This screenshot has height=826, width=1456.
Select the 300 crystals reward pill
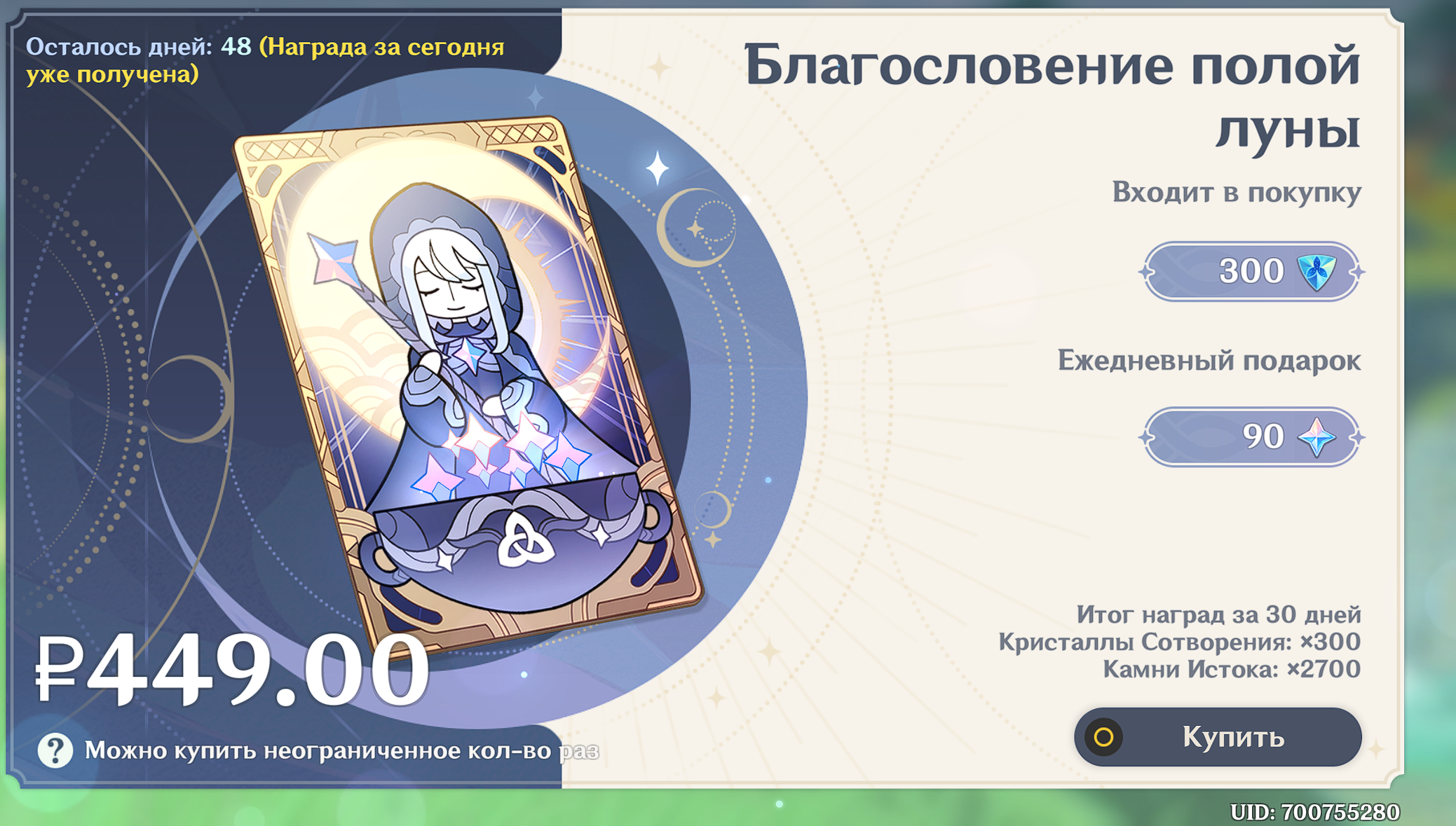1252,272
